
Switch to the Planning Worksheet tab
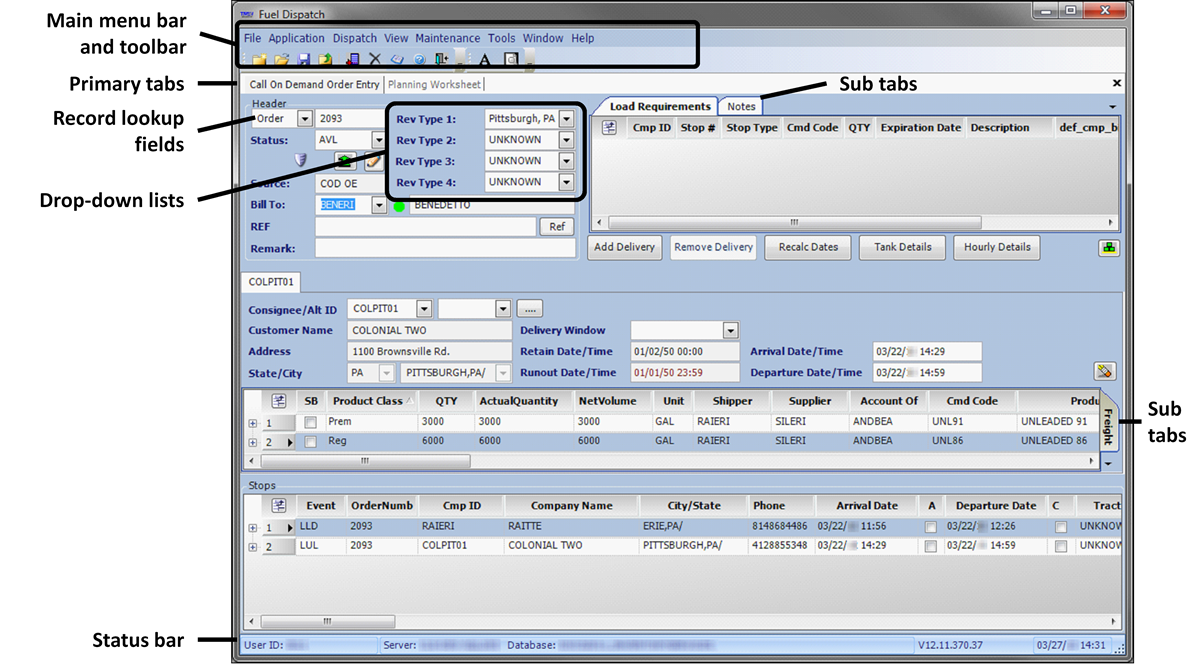(x=434, y=85)
